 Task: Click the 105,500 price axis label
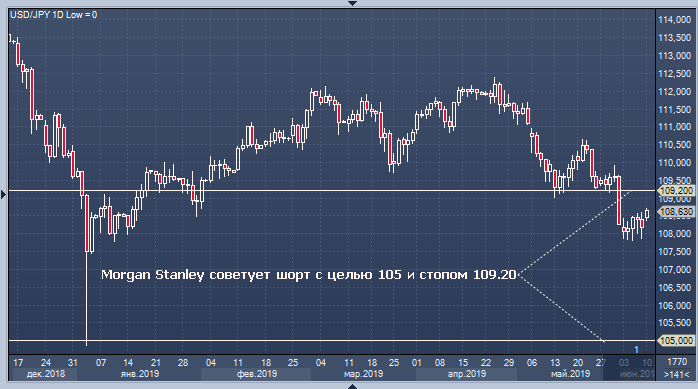pos(675,323)
